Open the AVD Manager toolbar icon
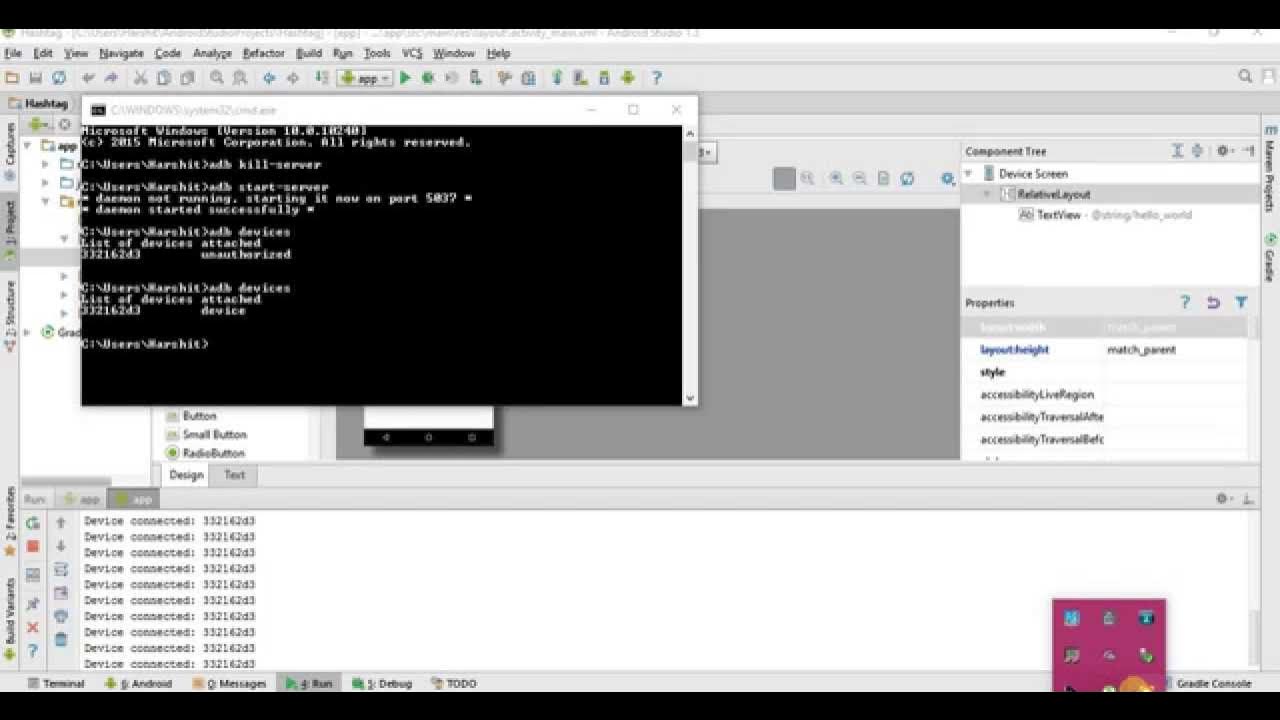 coord(579,77)
